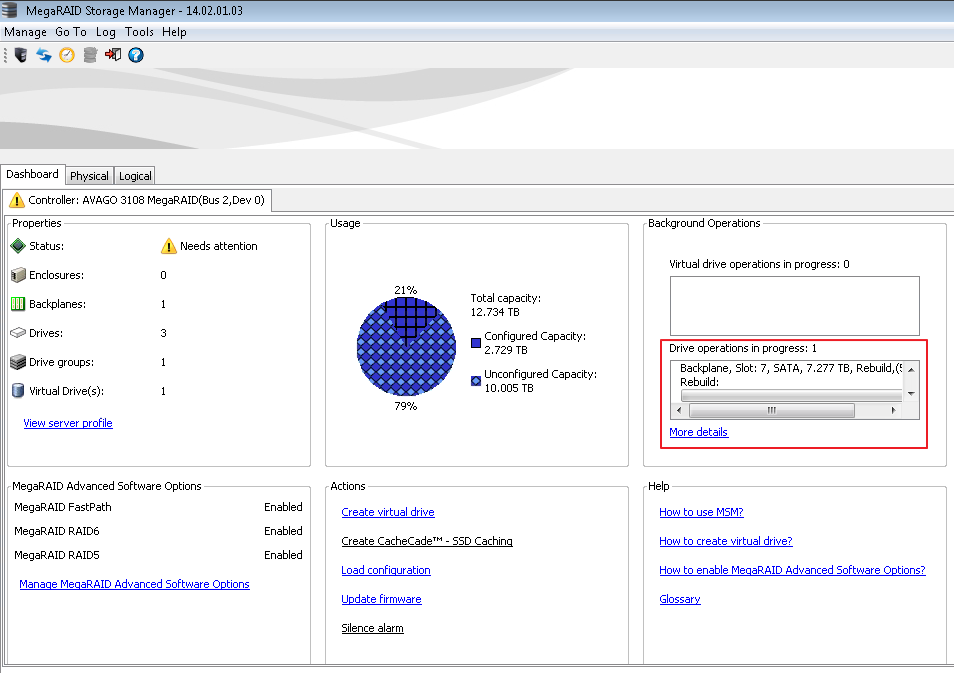Click the clock toolbar icon

pos(67,55)
